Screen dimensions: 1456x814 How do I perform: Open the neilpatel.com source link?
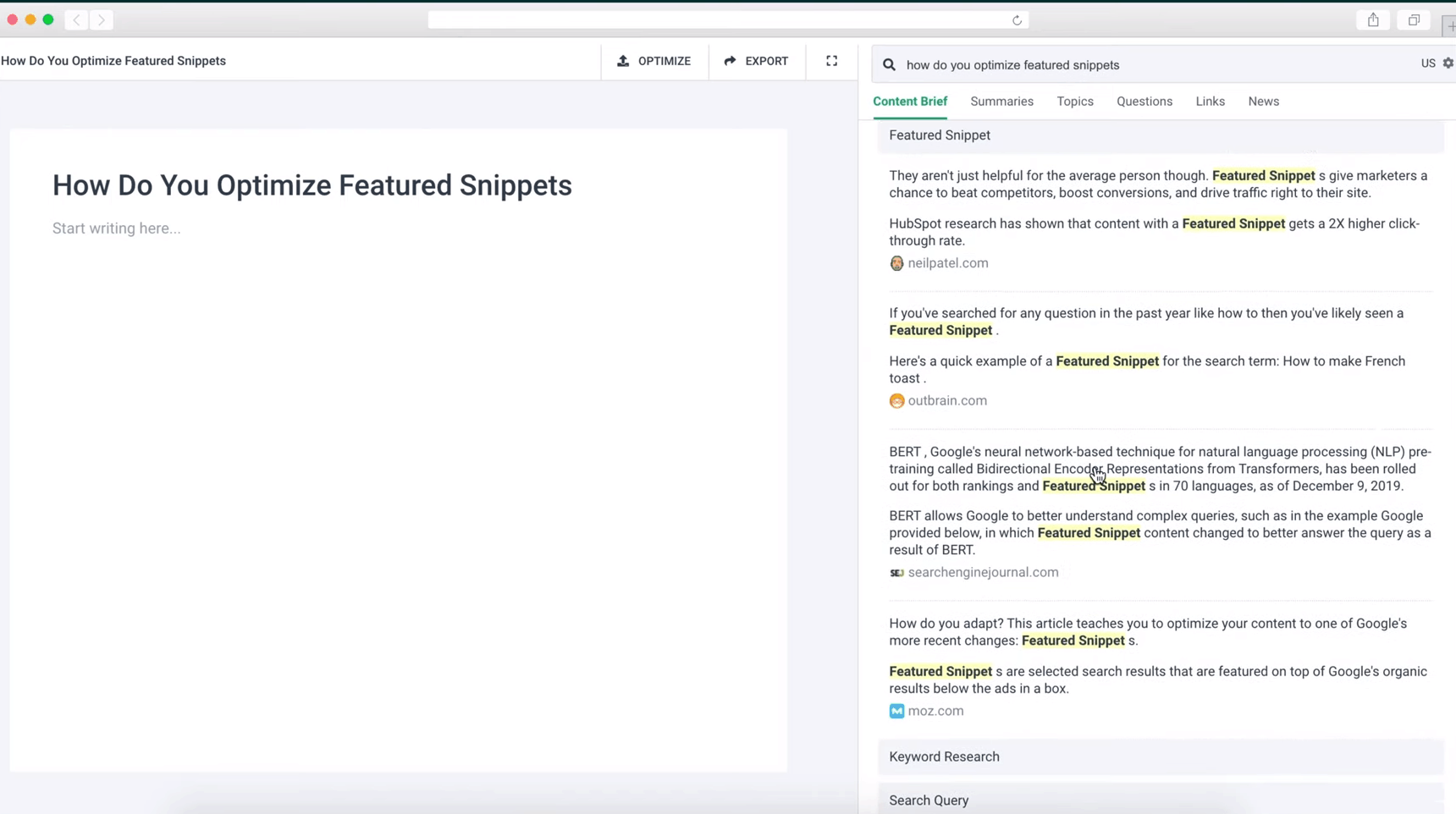948,263
